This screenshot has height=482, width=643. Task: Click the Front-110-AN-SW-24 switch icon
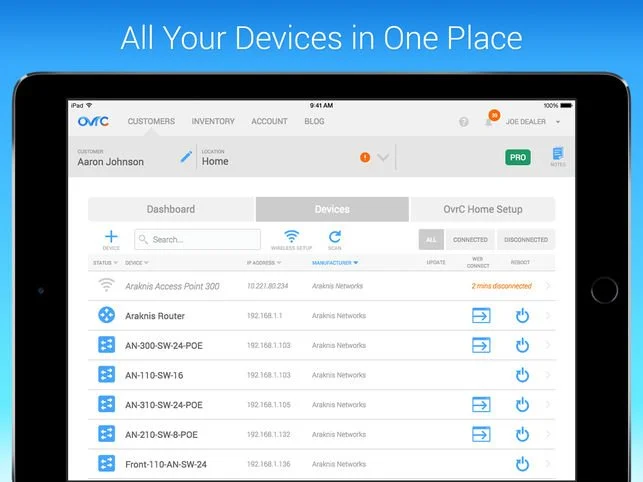[x=107, y=464]
